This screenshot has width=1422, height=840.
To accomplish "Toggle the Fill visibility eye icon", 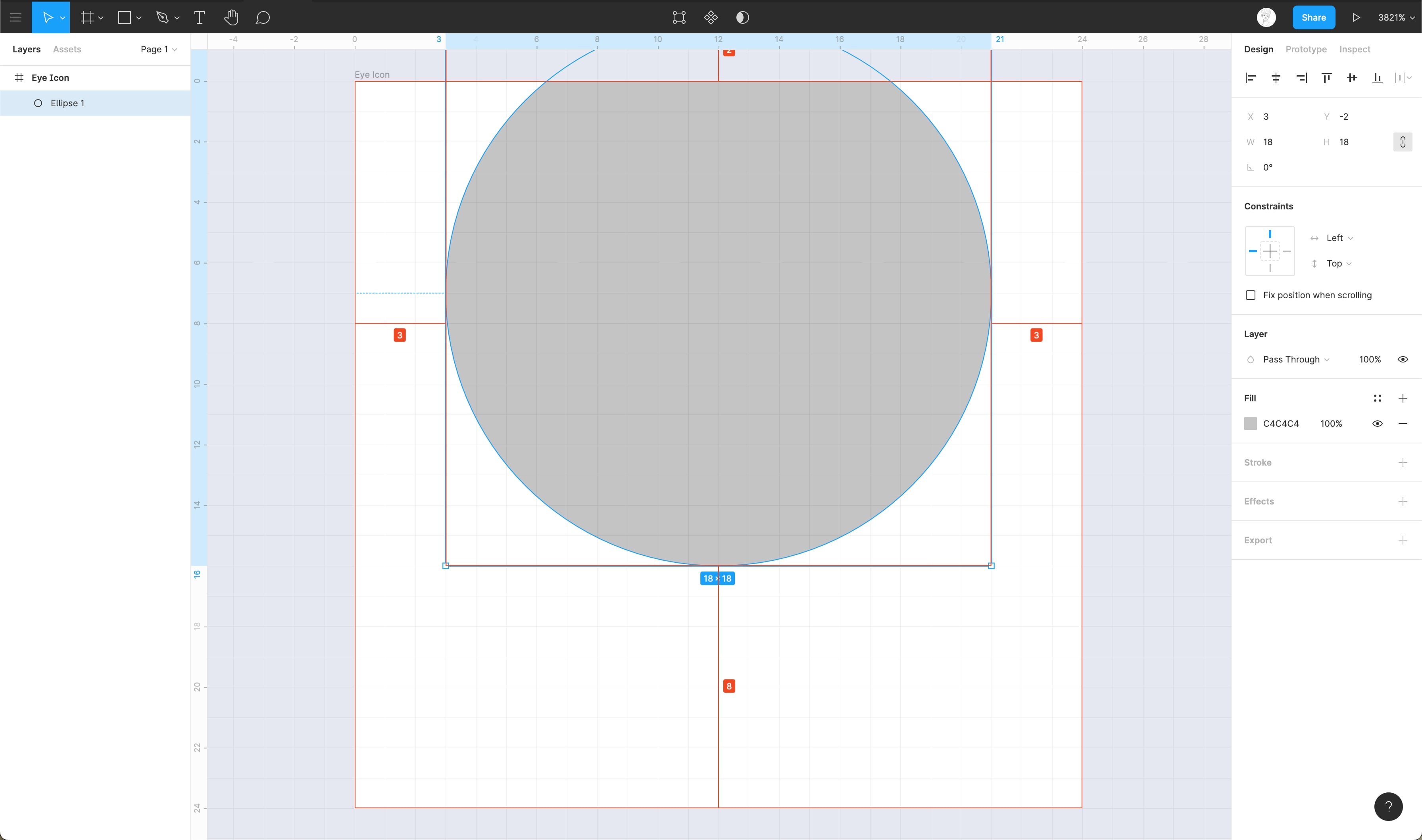I will pos(1377,424).
